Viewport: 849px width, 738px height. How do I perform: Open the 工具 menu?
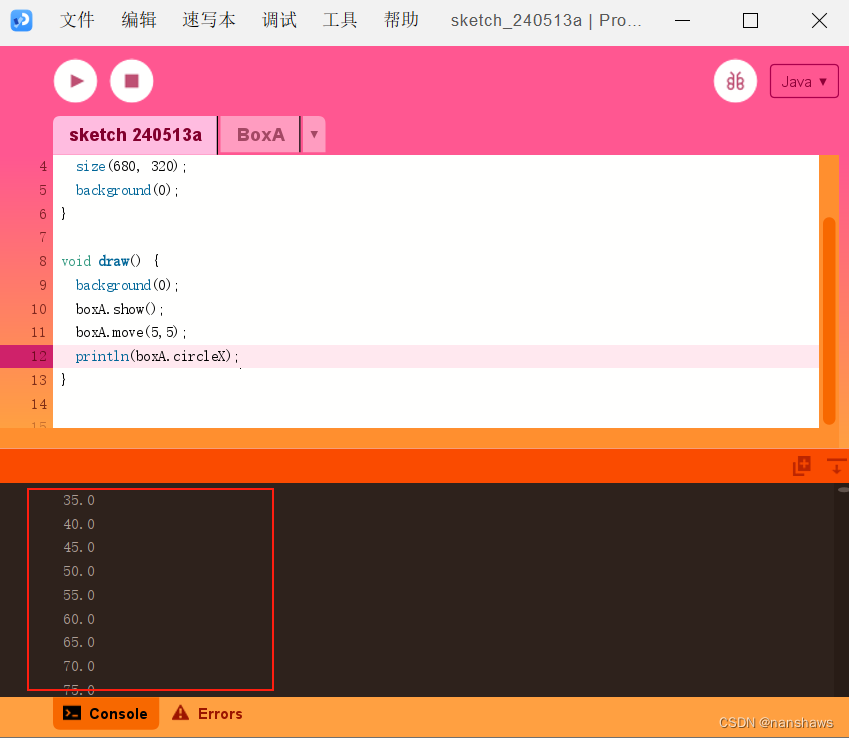[340, 19]
